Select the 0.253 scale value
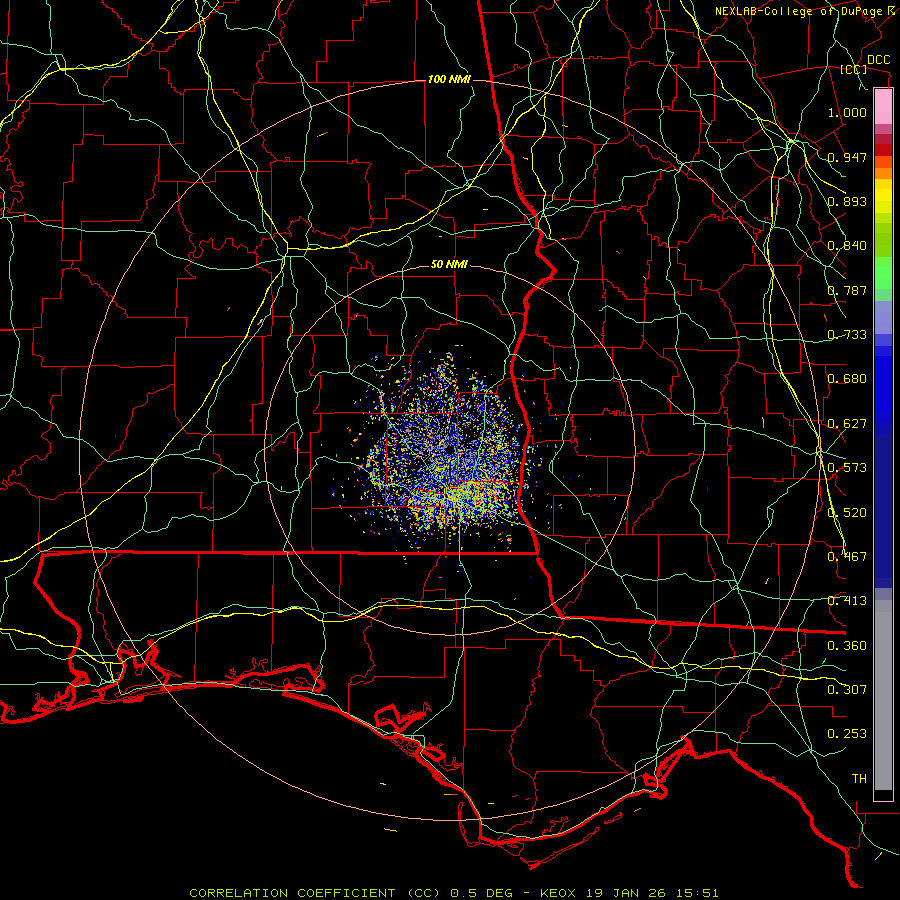This screenshot has width=900, height=900. point(847,734)
